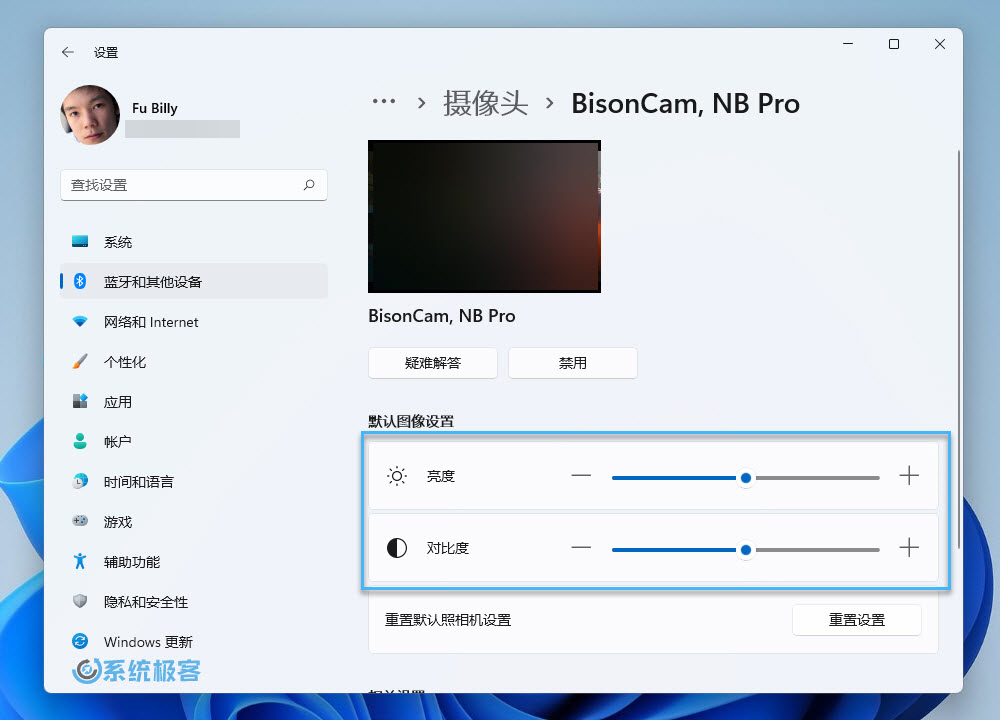Screen dimensions: 1000x720
Task: Click the Fu Billy user name
Action: click(155, 108)
